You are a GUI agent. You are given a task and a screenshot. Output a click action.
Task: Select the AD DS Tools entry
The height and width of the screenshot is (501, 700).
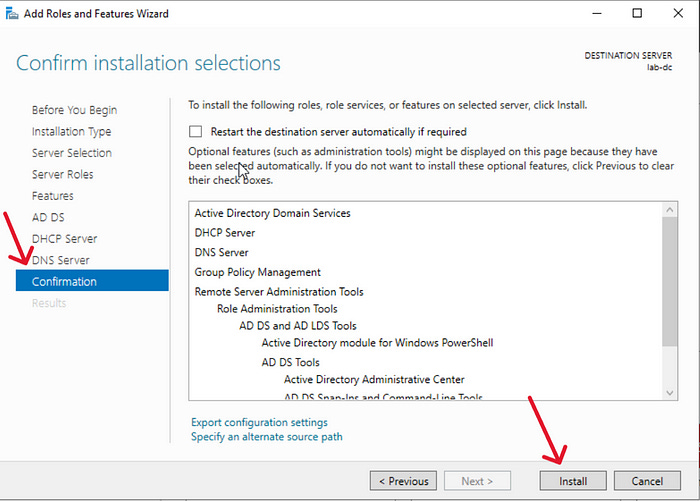point(291,362)
